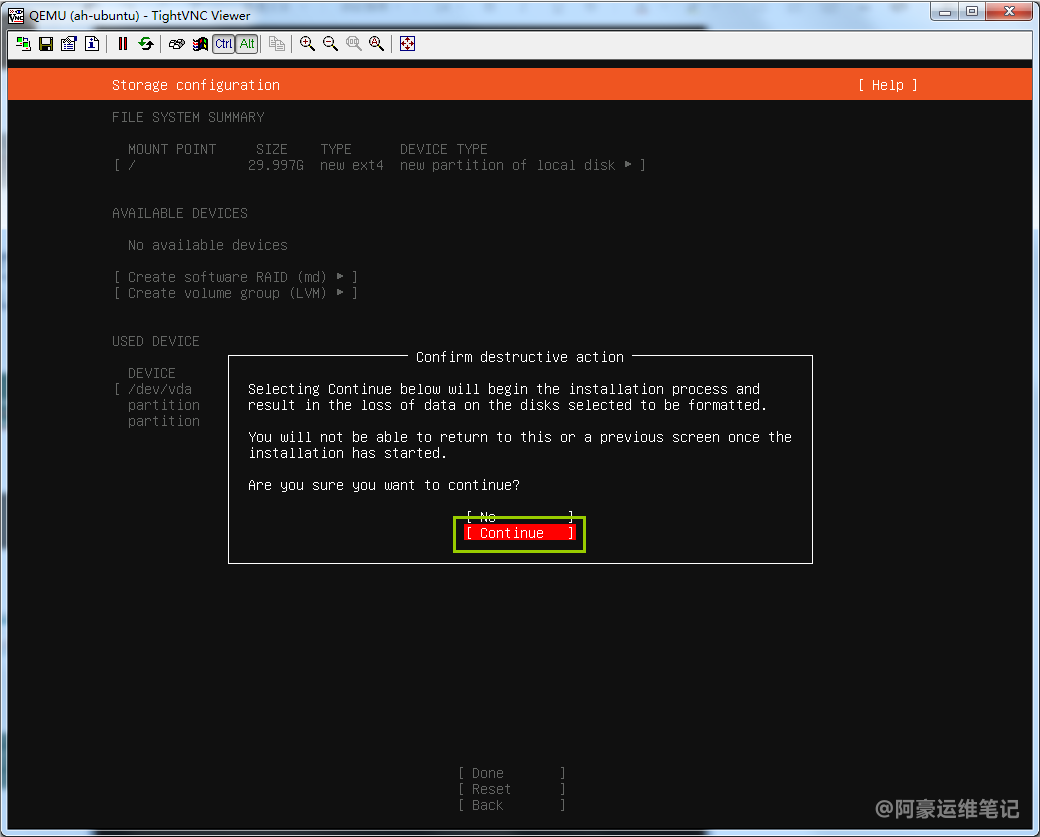Show connection info via the 'i' icon
1040x837 pixels.
(x=92, y=44)
